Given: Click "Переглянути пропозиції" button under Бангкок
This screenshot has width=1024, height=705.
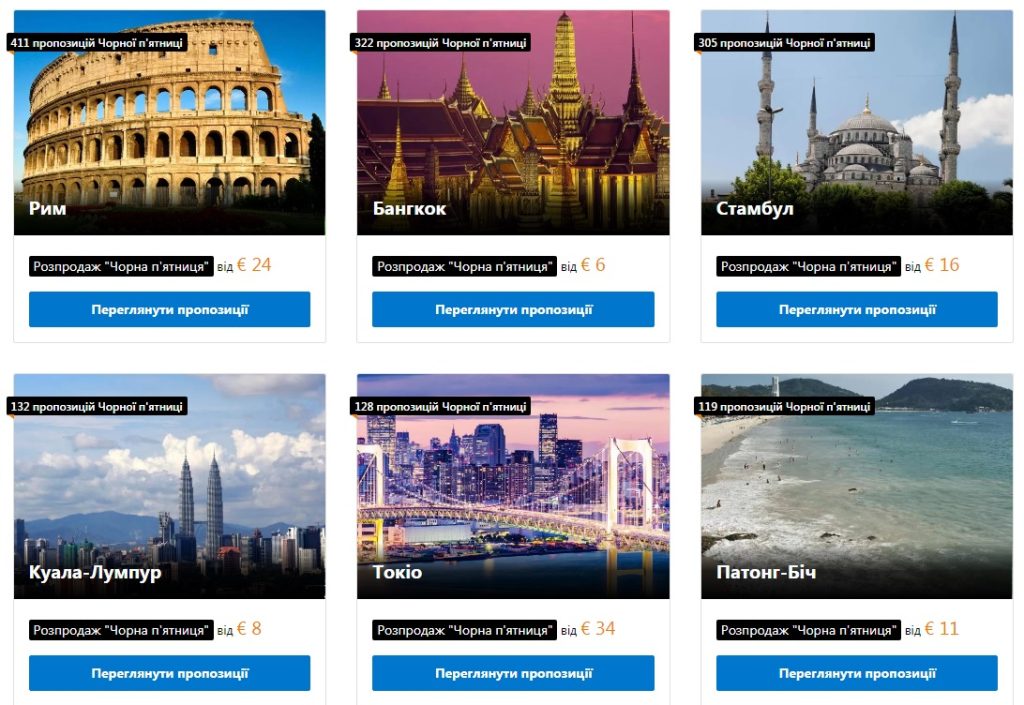Looking at the screenshot, I should point(513,309).
